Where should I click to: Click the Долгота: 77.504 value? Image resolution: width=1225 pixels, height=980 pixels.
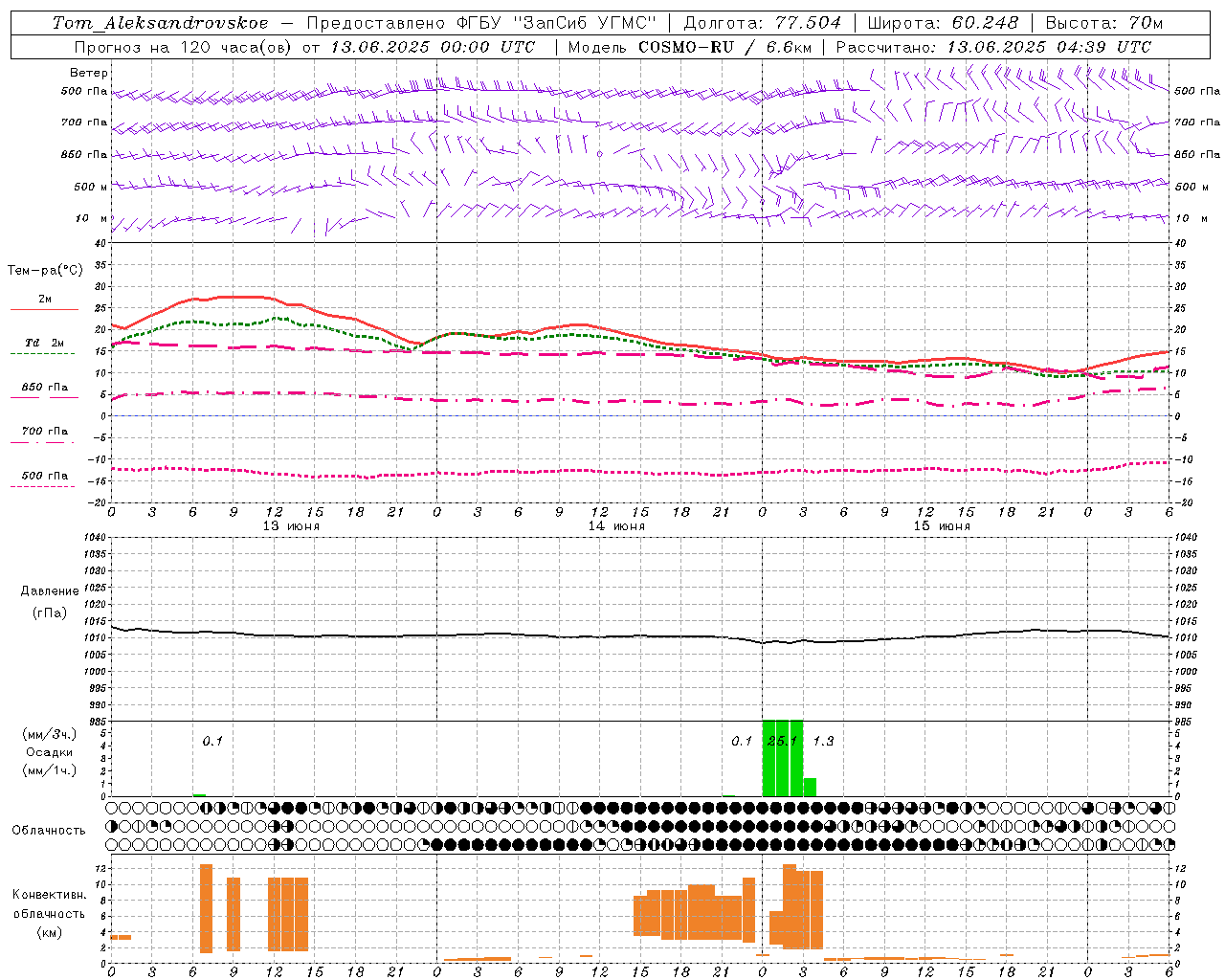(762, 23)
